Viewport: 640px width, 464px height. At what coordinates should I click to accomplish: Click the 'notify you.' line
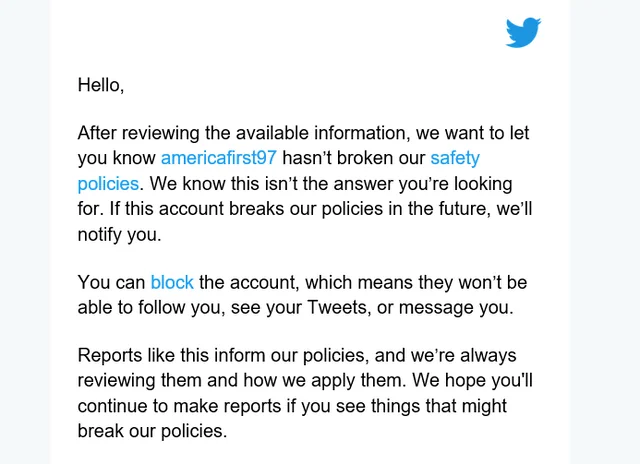coord(118,236)
